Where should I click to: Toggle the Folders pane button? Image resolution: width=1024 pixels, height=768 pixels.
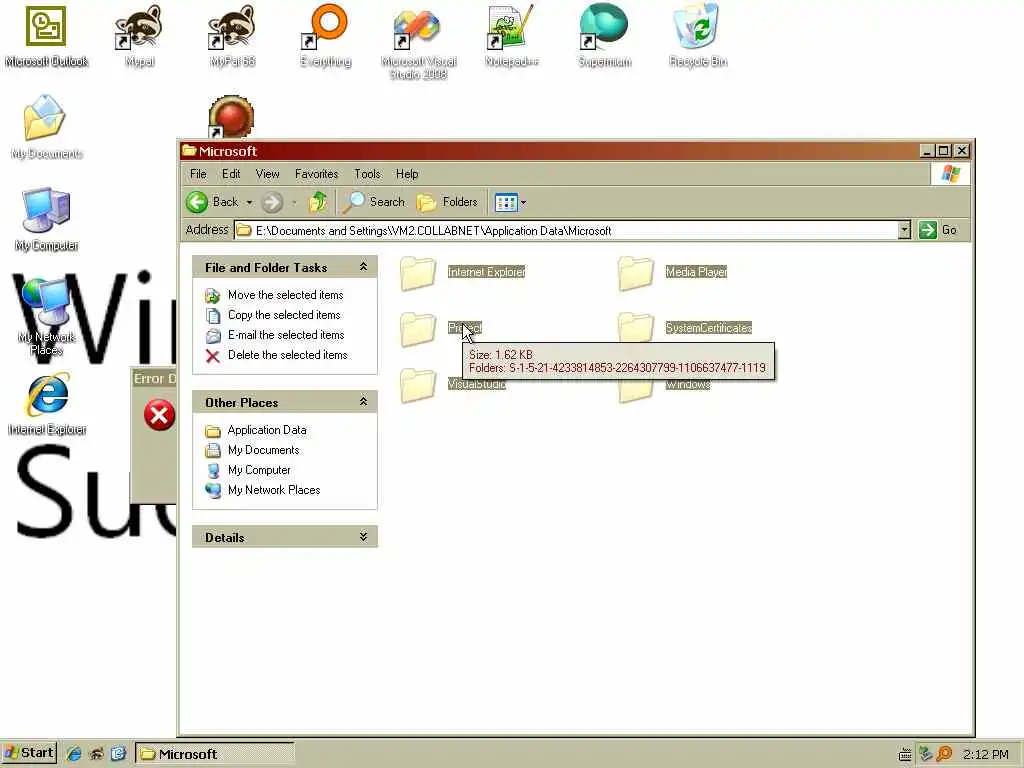coord(447,202)
